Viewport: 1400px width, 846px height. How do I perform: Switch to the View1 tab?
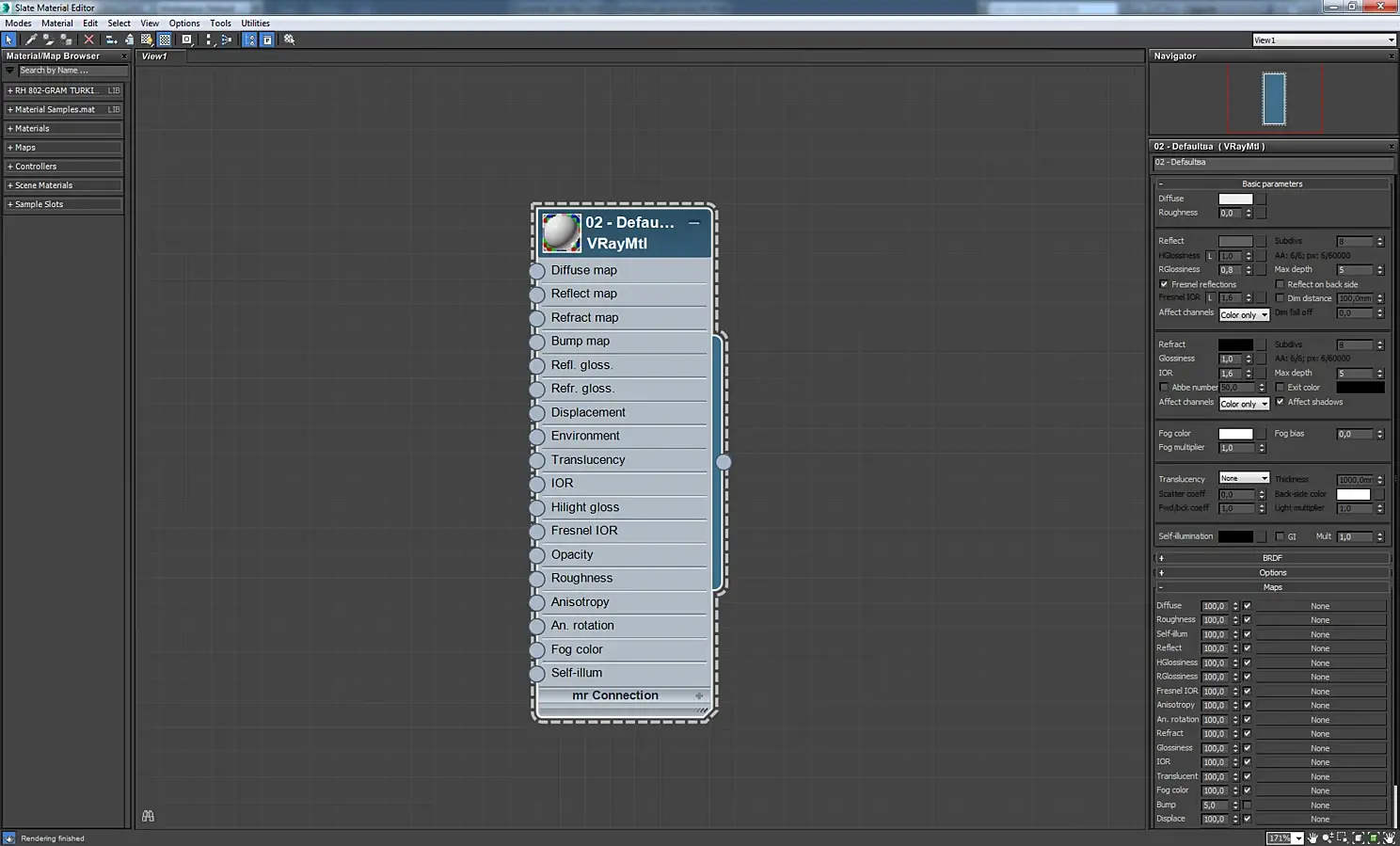click(154, 56)
